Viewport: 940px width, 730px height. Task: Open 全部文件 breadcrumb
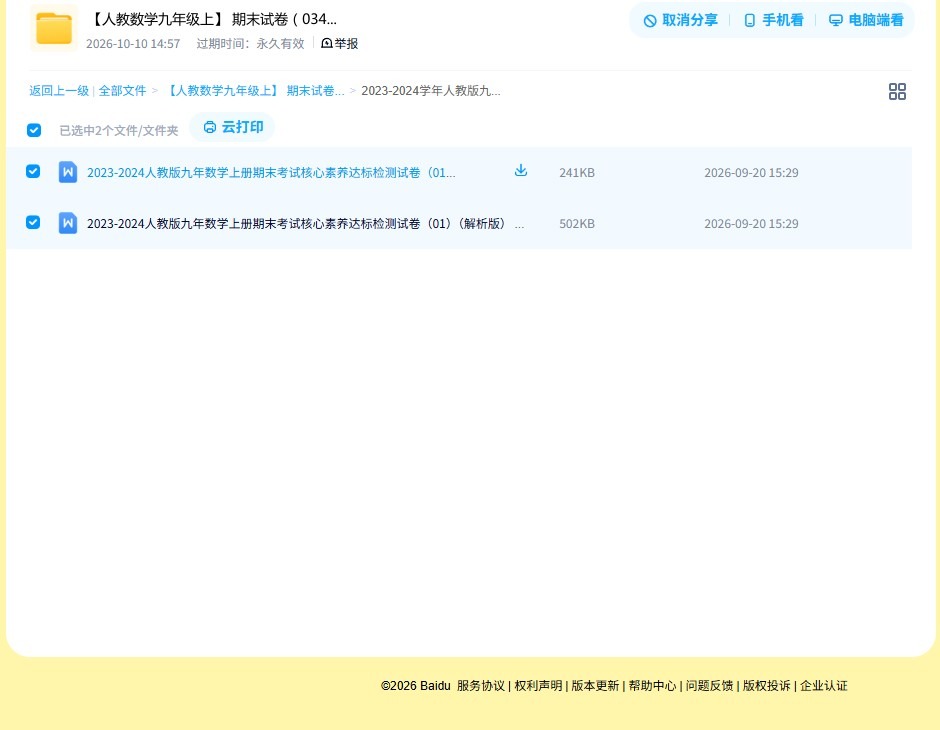point(122,91)
